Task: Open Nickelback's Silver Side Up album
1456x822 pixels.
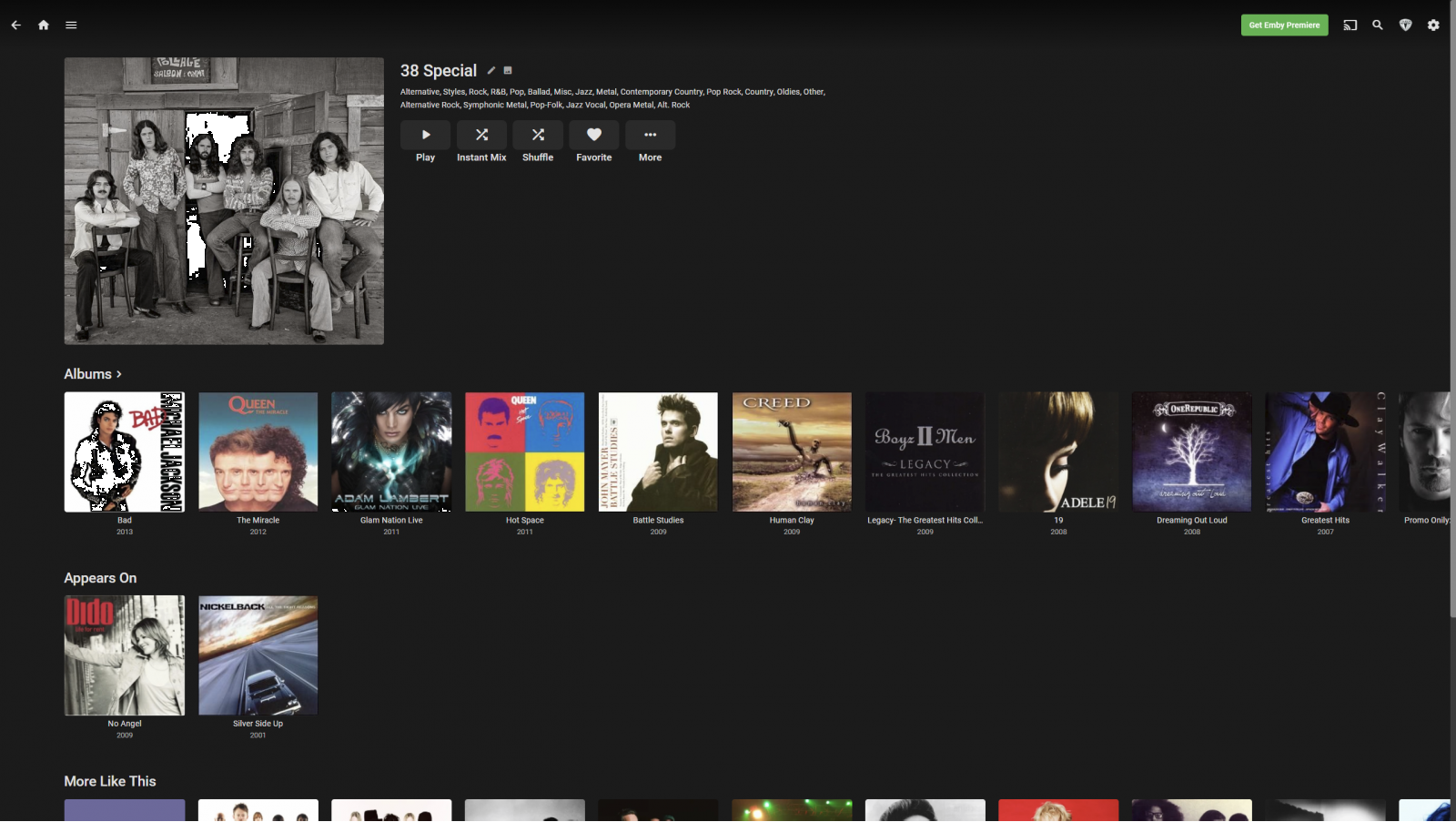Action: [x=258, y=655]
